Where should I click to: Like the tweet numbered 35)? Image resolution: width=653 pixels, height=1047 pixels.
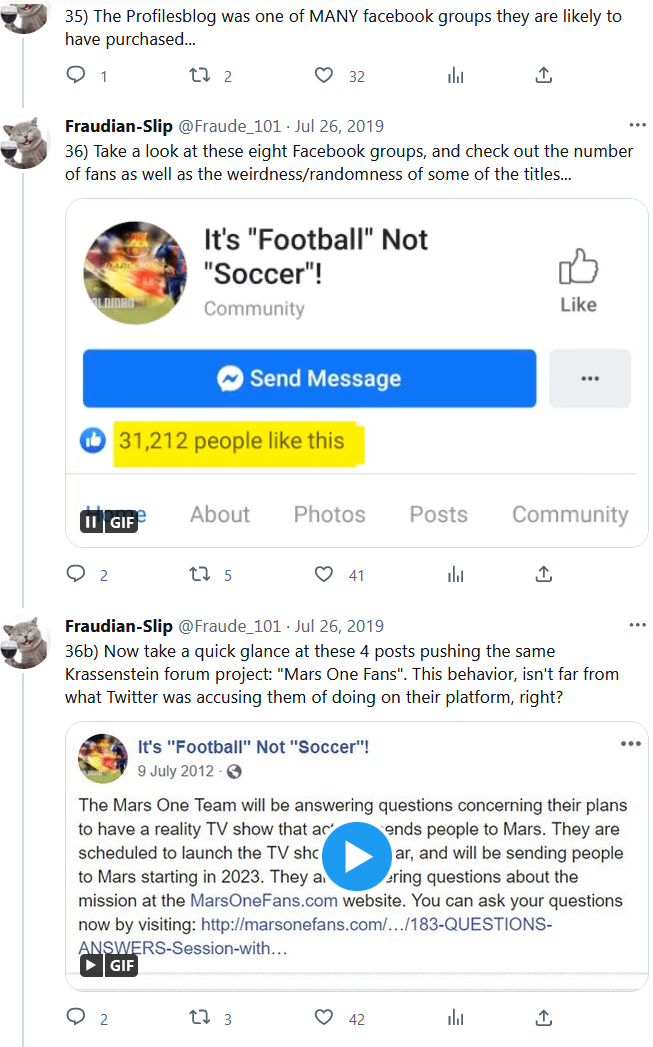tap(324, 76)
